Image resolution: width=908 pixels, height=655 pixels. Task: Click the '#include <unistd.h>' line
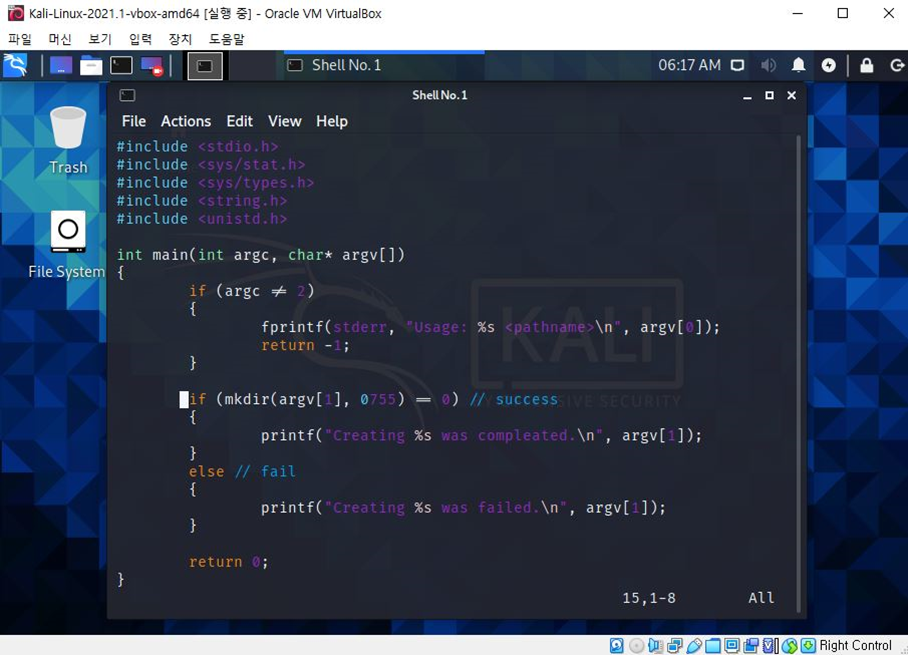[202, 219]
